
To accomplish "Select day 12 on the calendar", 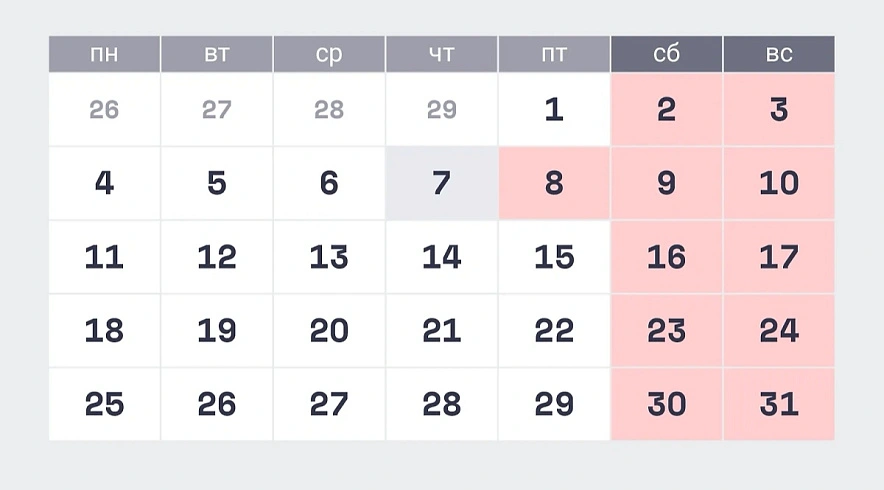I will point(217,257).
